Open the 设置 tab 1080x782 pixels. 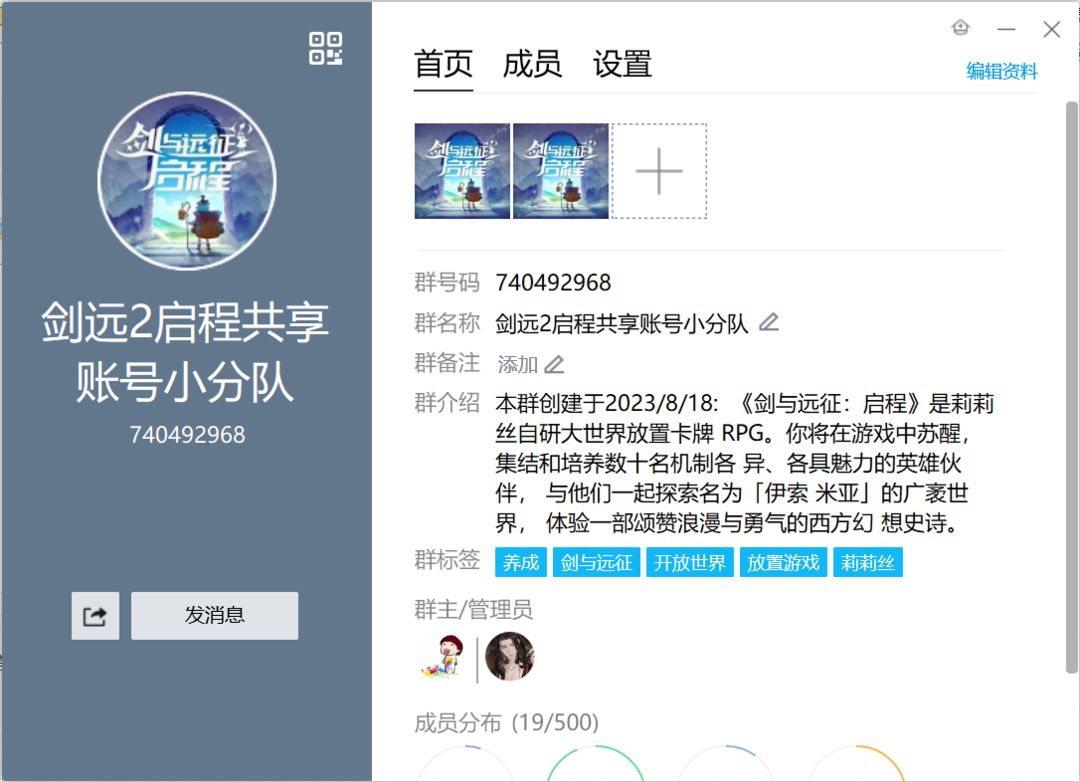622,65
